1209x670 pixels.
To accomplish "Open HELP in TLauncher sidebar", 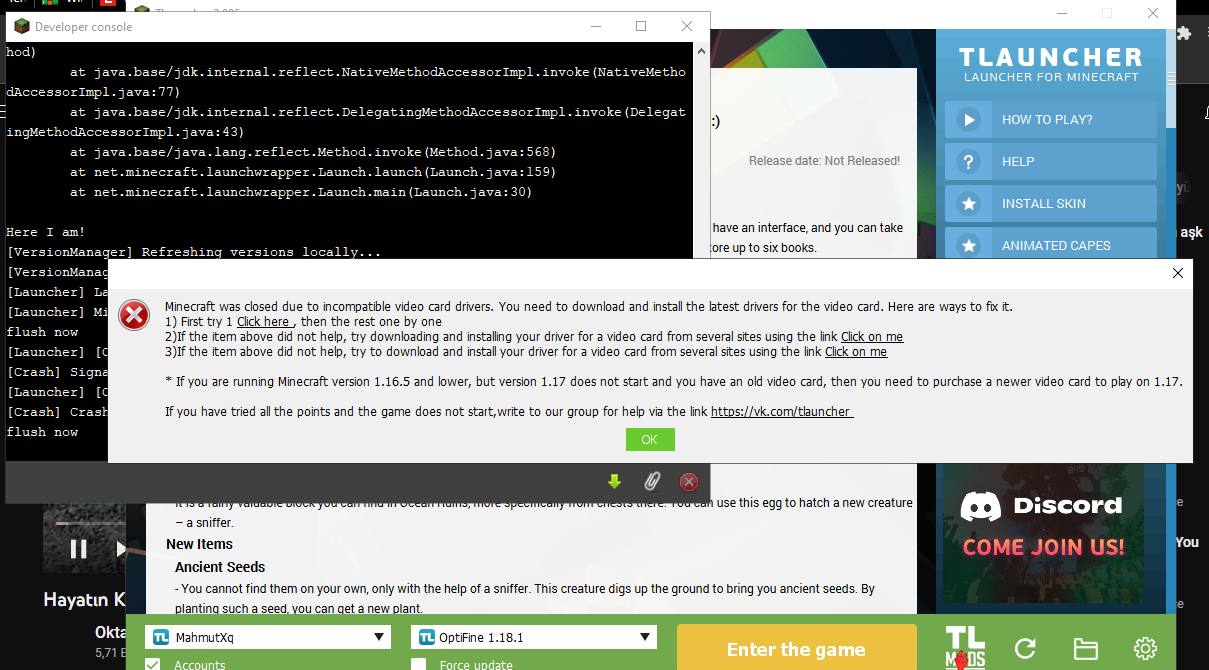I will pos(1051,162).
